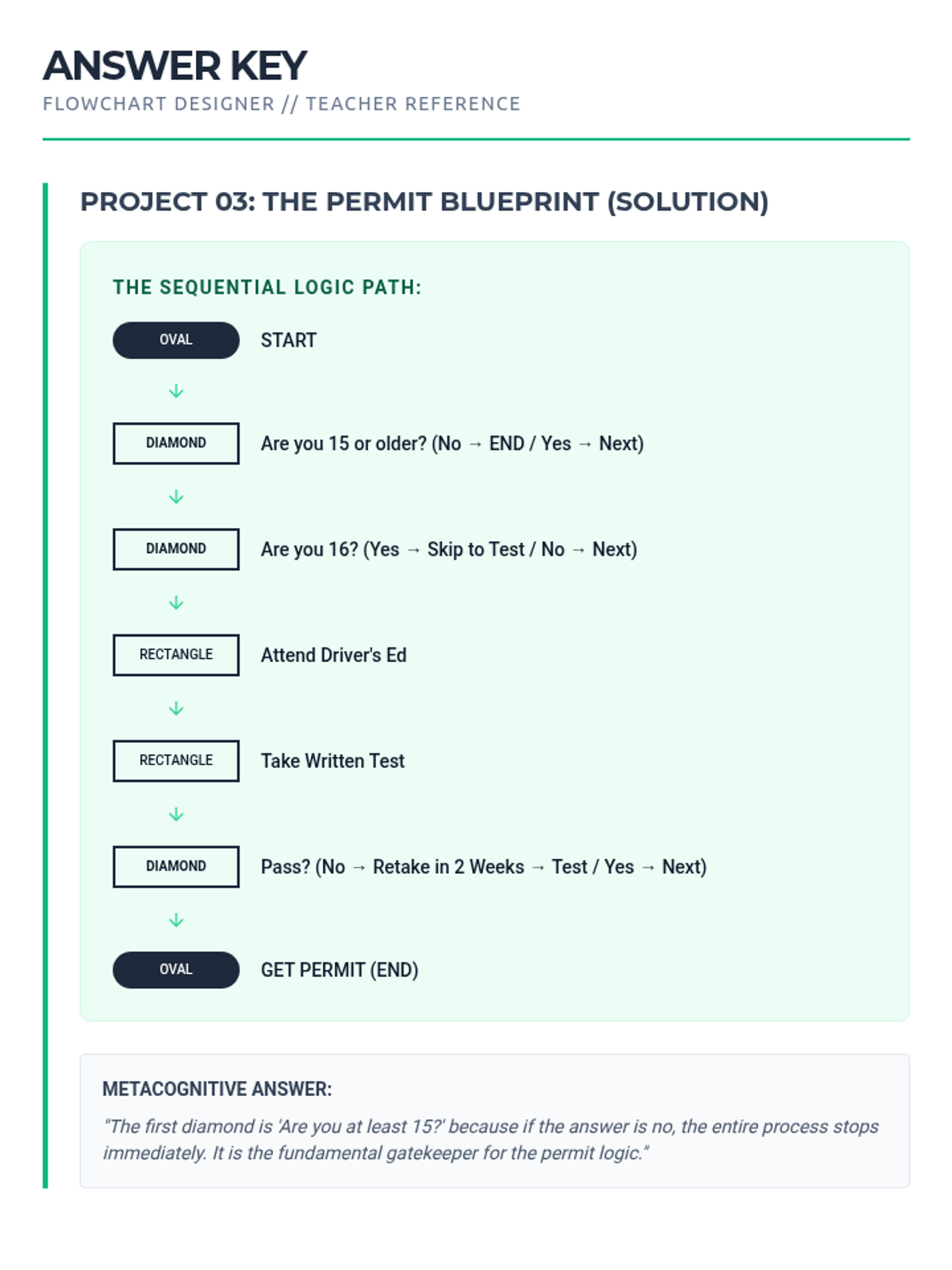Click the Metacognitive Answer heading
952x1270 pixels.
coord(217,1089)
